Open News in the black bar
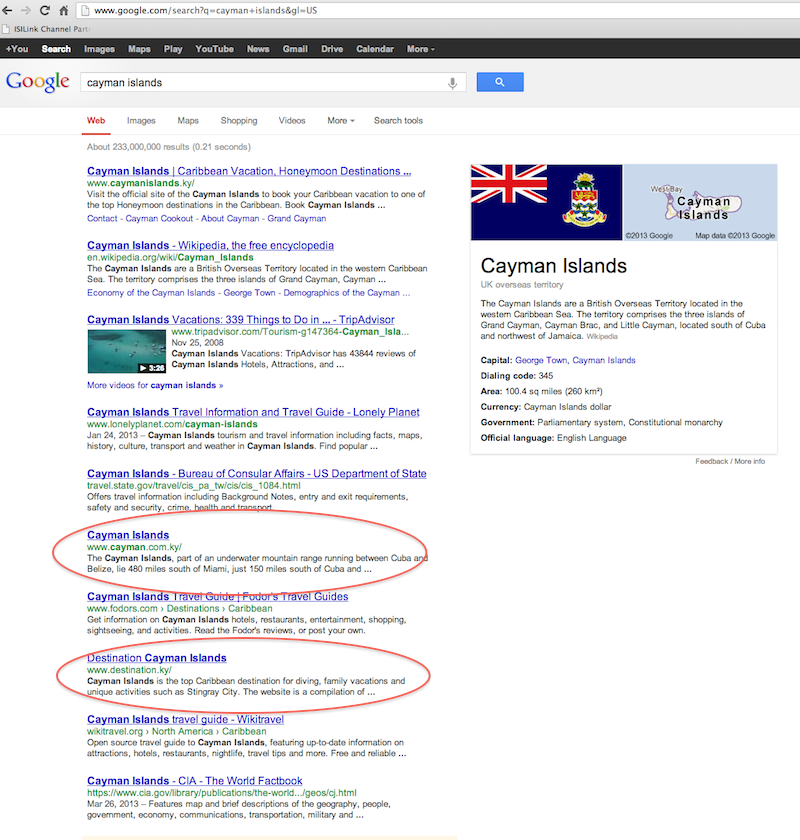Screen dimensions: 800x840 point(258,49)
